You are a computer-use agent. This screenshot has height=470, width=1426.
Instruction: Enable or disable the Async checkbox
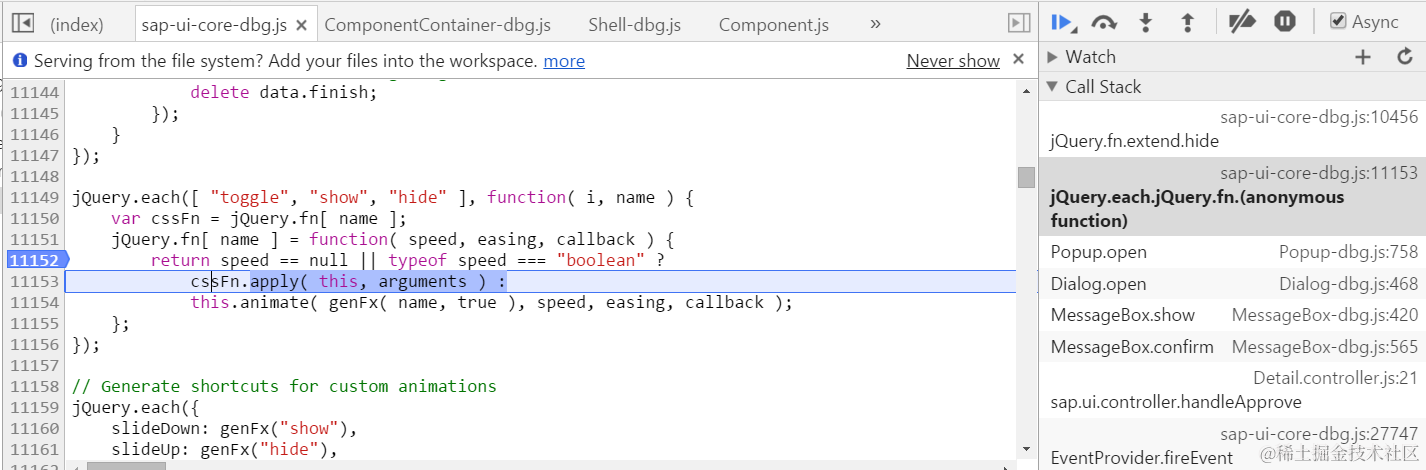click(x=1338, y=21)
